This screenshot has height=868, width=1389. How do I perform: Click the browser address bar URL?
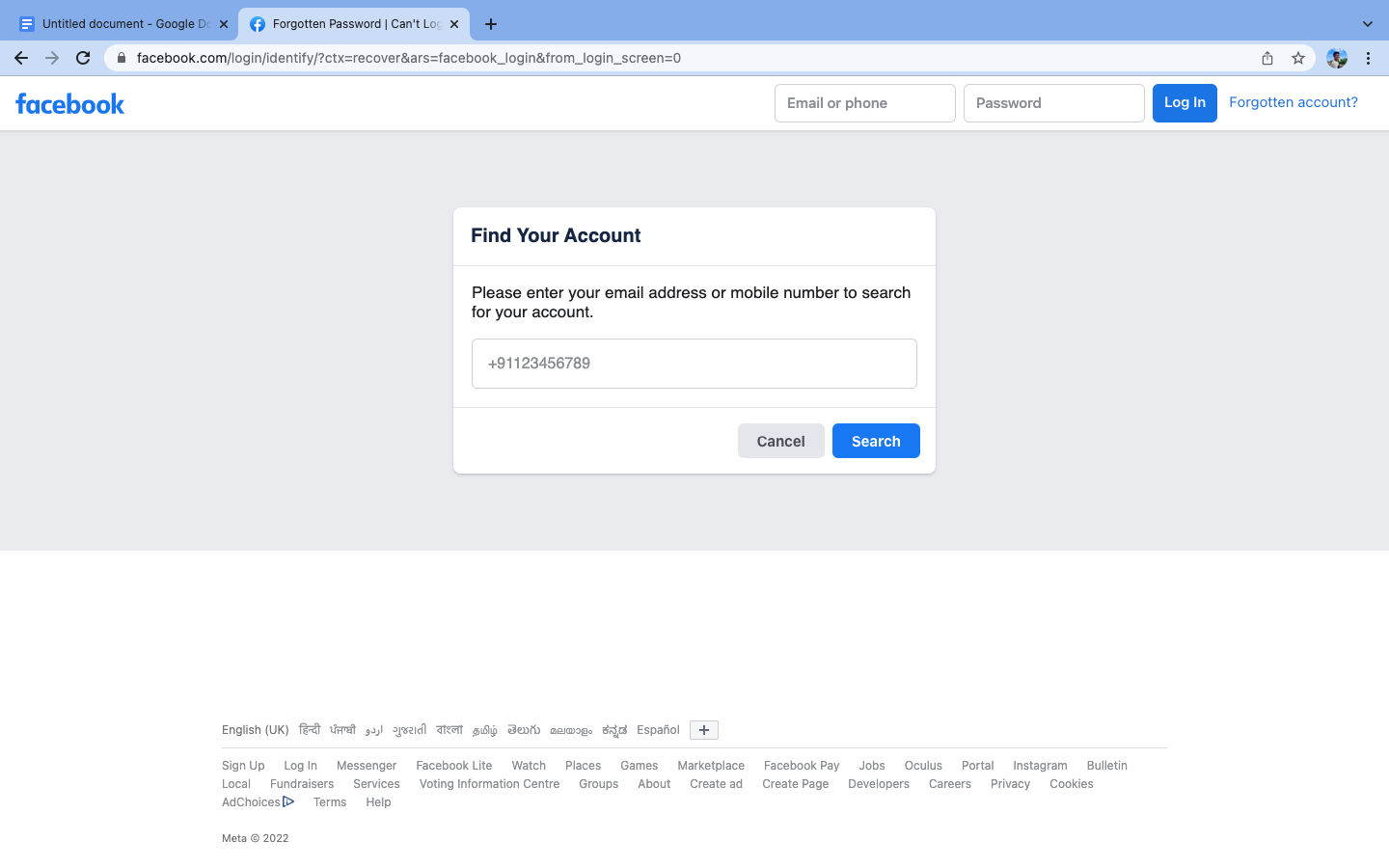[409, 58]
